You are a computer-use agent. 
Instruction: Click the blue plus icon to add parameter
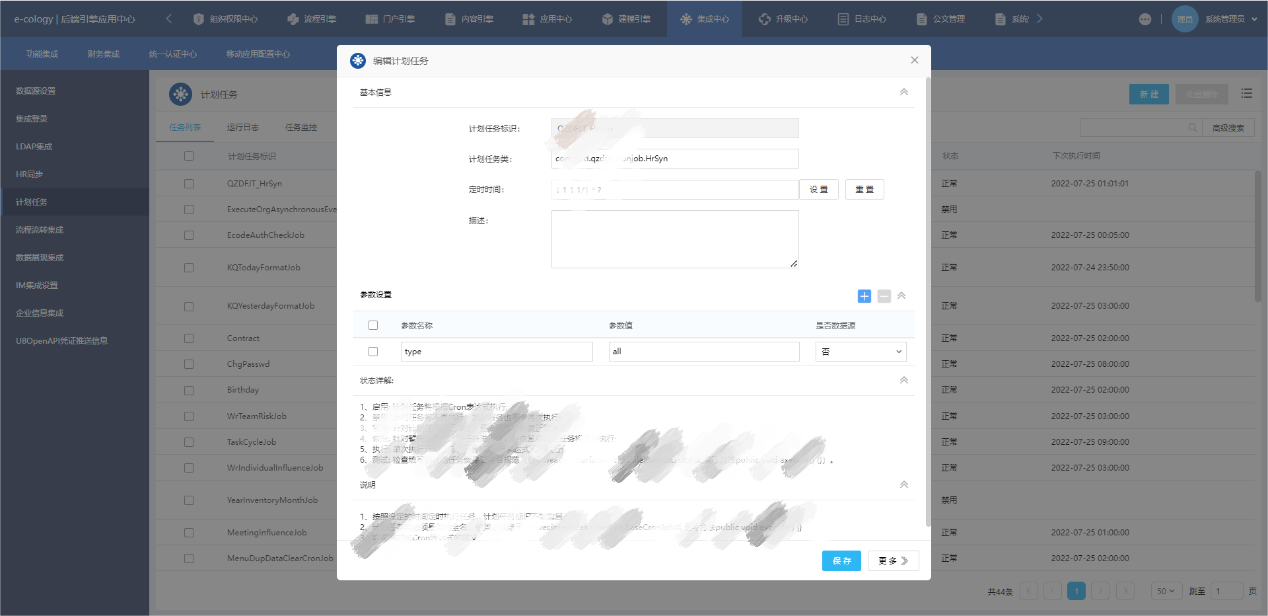point(864,296)
